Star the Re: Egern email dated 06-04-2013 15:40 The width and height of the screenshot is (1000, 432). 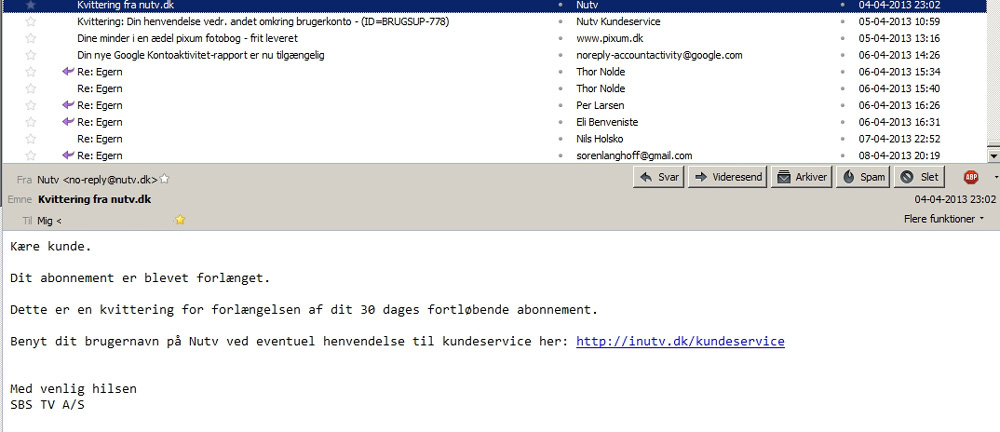(x=31, y=88)
